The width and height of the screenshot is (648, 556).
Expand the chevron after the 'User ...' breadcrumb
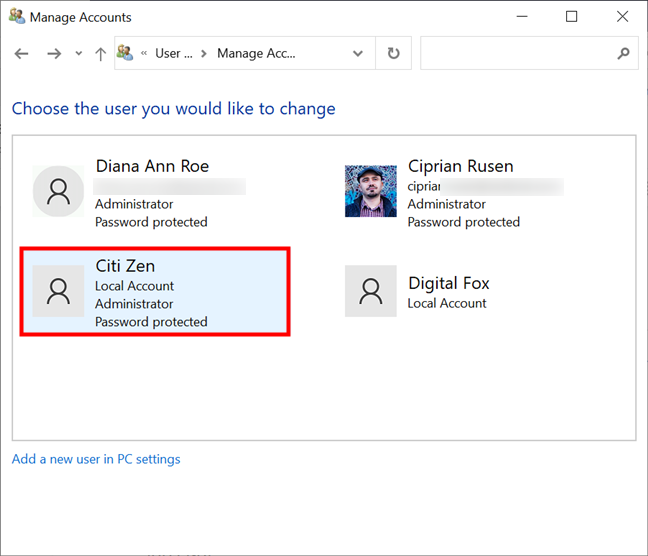pyautogui.click(x=204, y=54)
